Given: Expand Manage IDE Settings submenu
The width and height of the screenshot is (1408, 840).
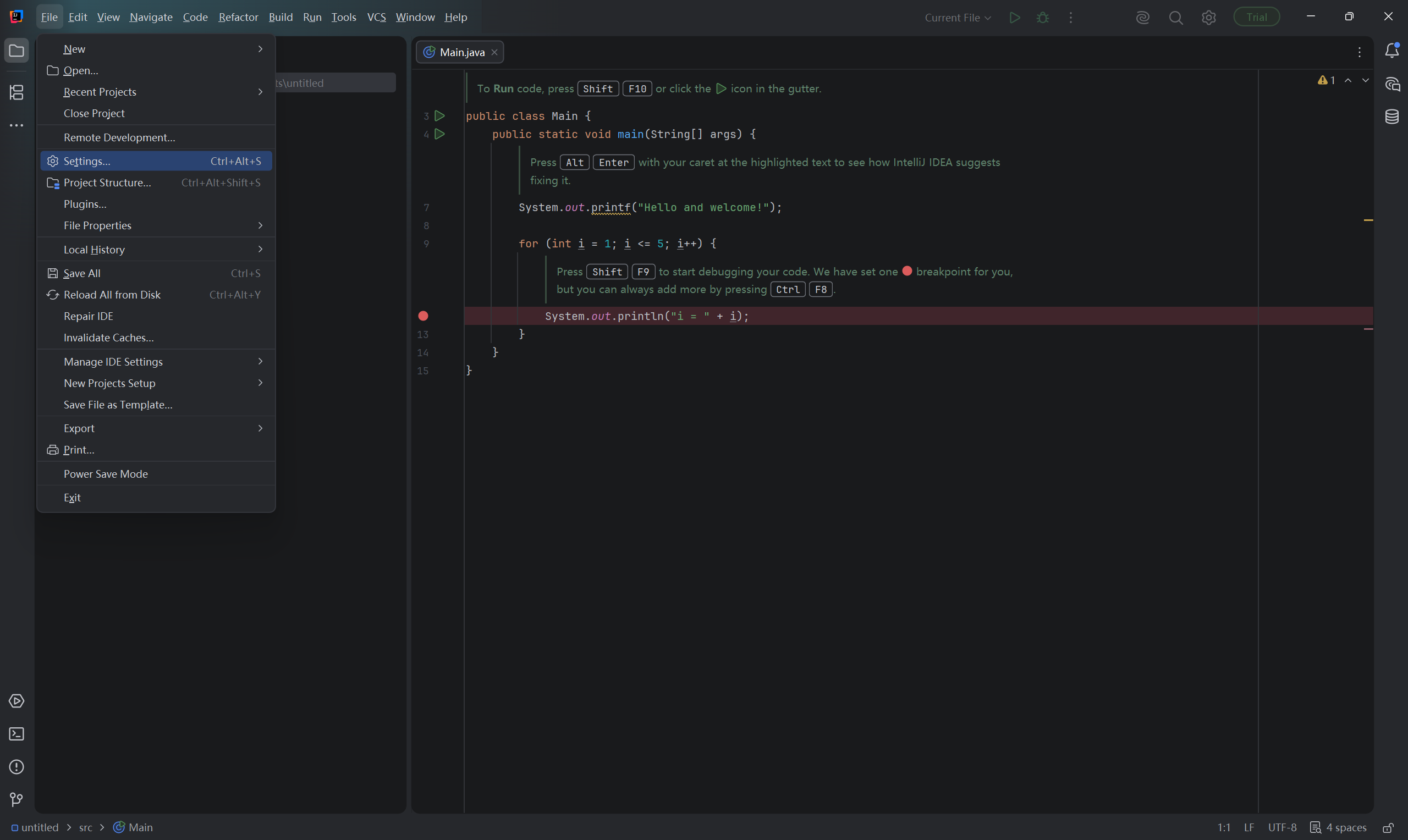Looking at the screenshot, I should coord(156,362).
